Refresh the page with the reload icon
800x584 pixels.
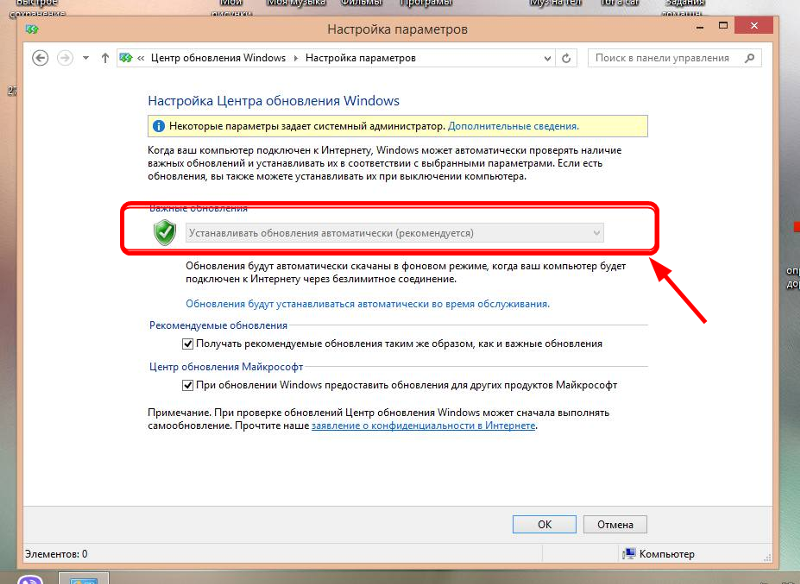(566, 58)
